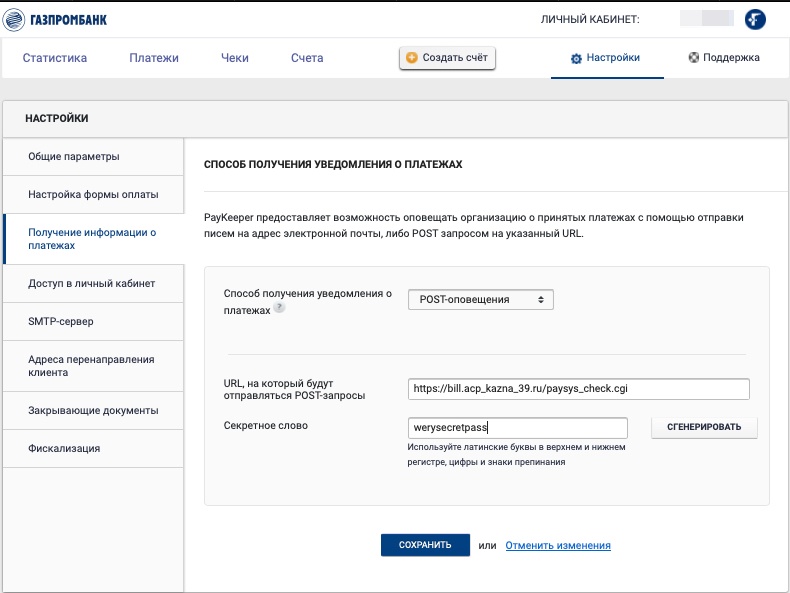Viewport: 790px width, 593px height.
Task: Click the gear icon beside Настройки
Action: pos(576,59)
